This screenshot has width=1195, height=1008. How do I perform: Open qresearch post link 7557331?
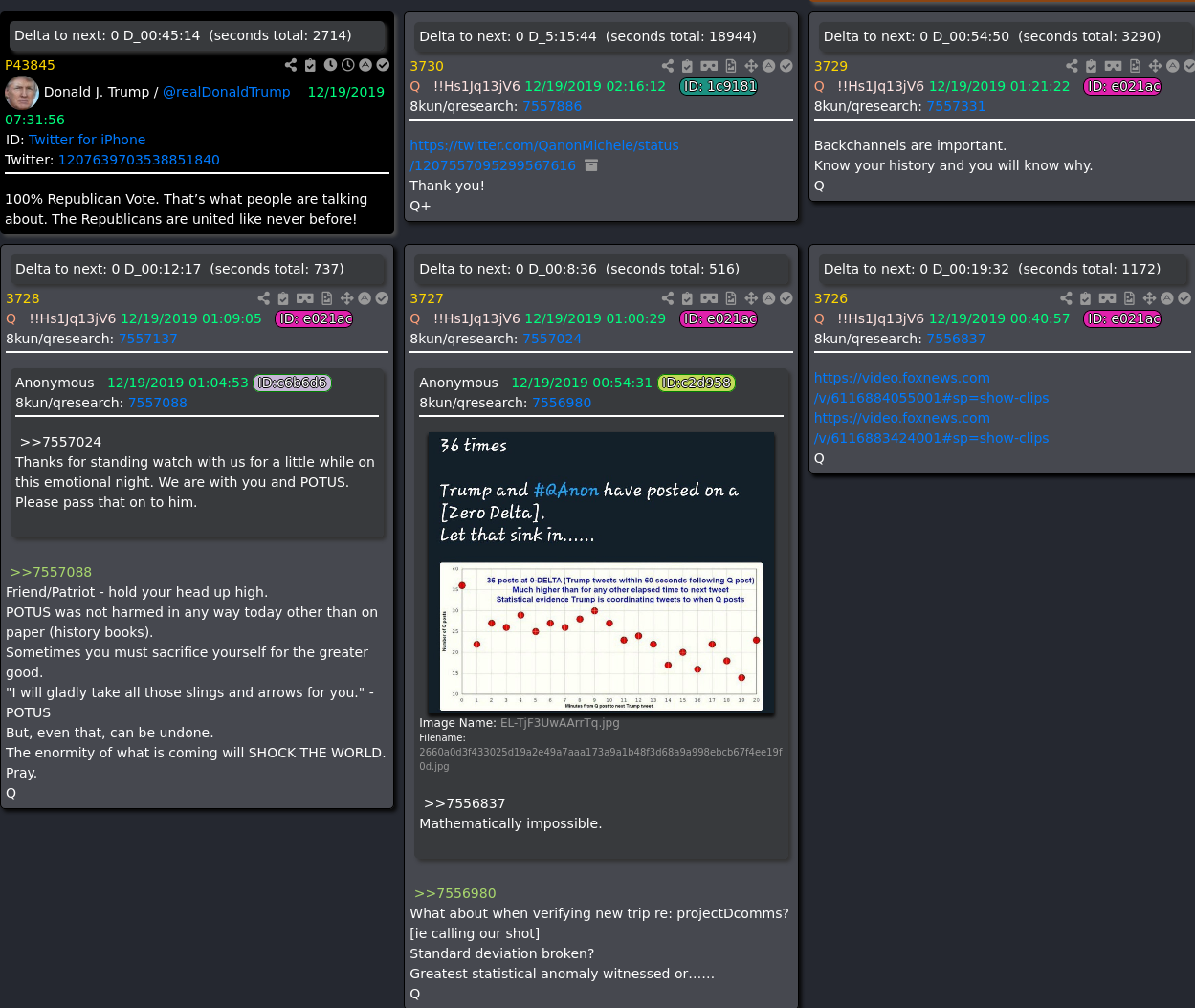coord(956,106)
